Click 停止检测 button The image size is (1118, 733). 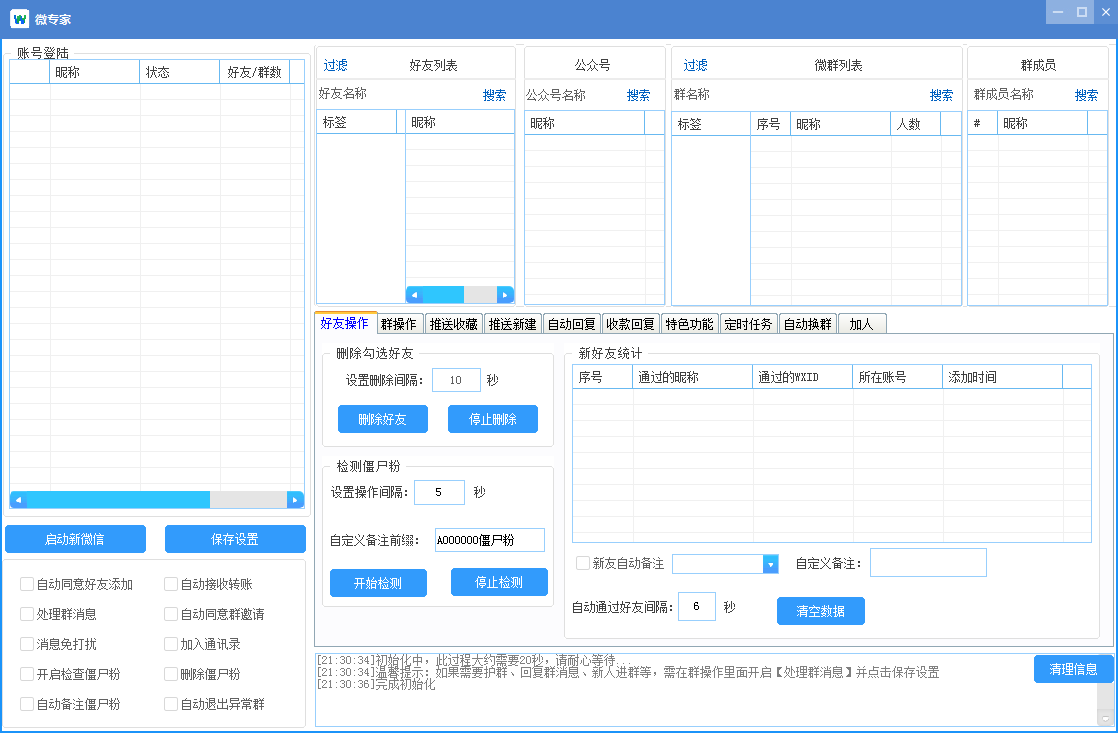tap(499, 582)
